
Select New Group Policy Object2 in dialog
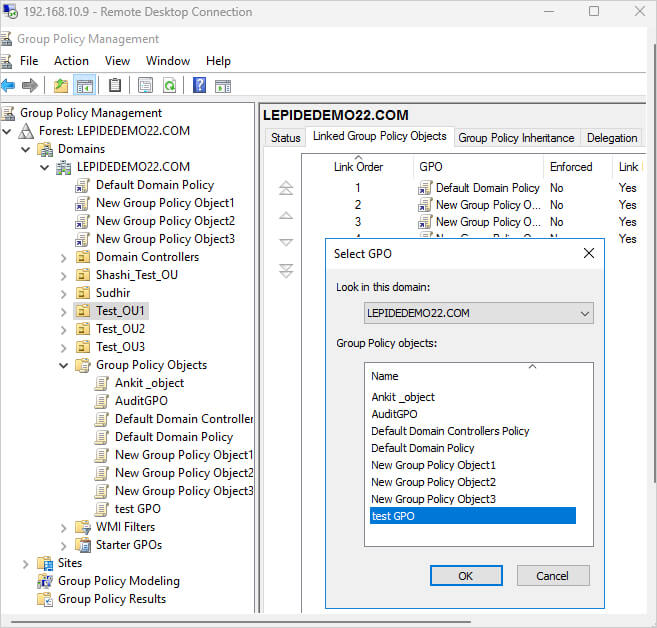[x=433, y=482]
